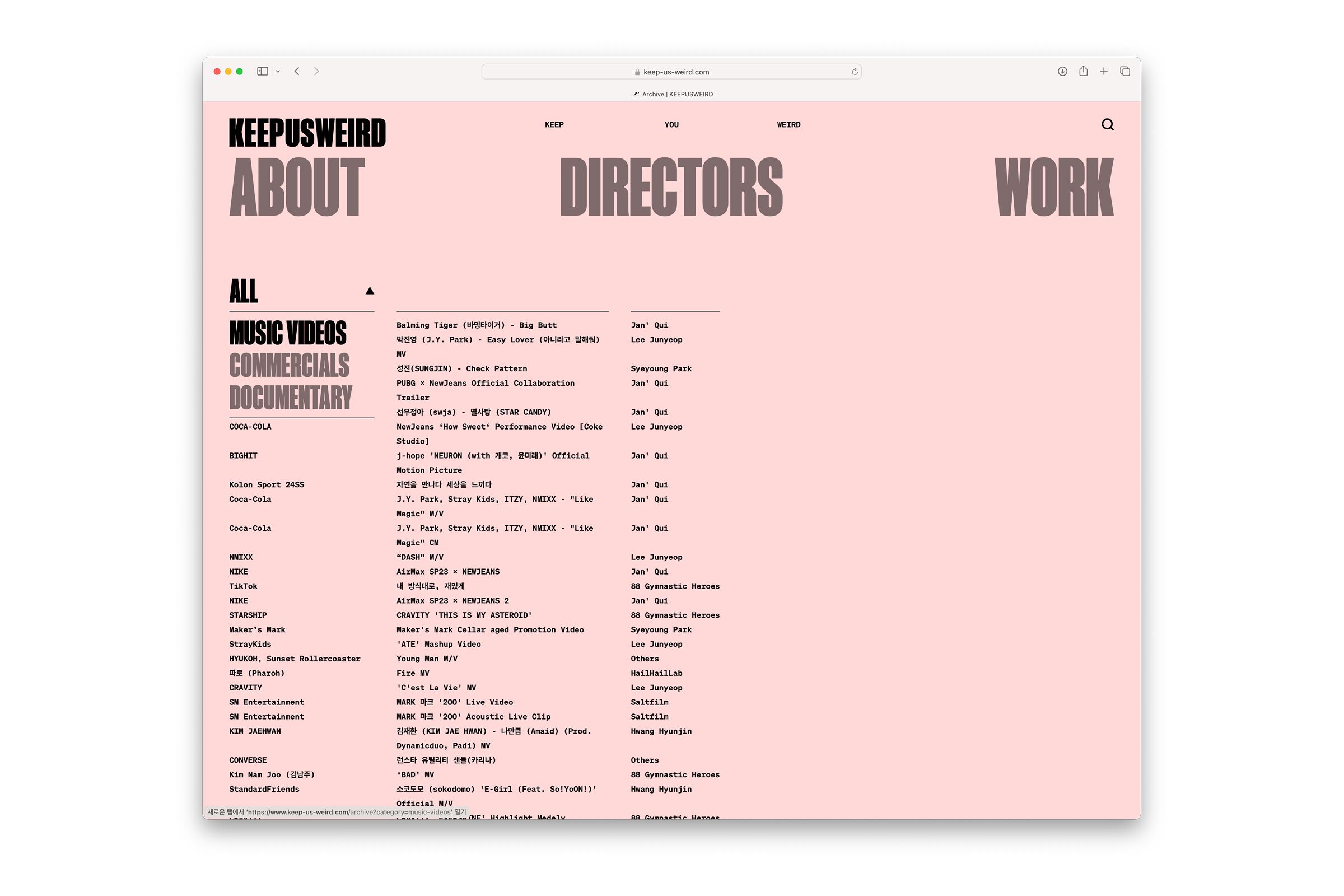Viewport: 1344px width, 896px height.
Task: Open CRAVITY 'THIS IS MY ASTEROID' entry
Action: (464, 615)
